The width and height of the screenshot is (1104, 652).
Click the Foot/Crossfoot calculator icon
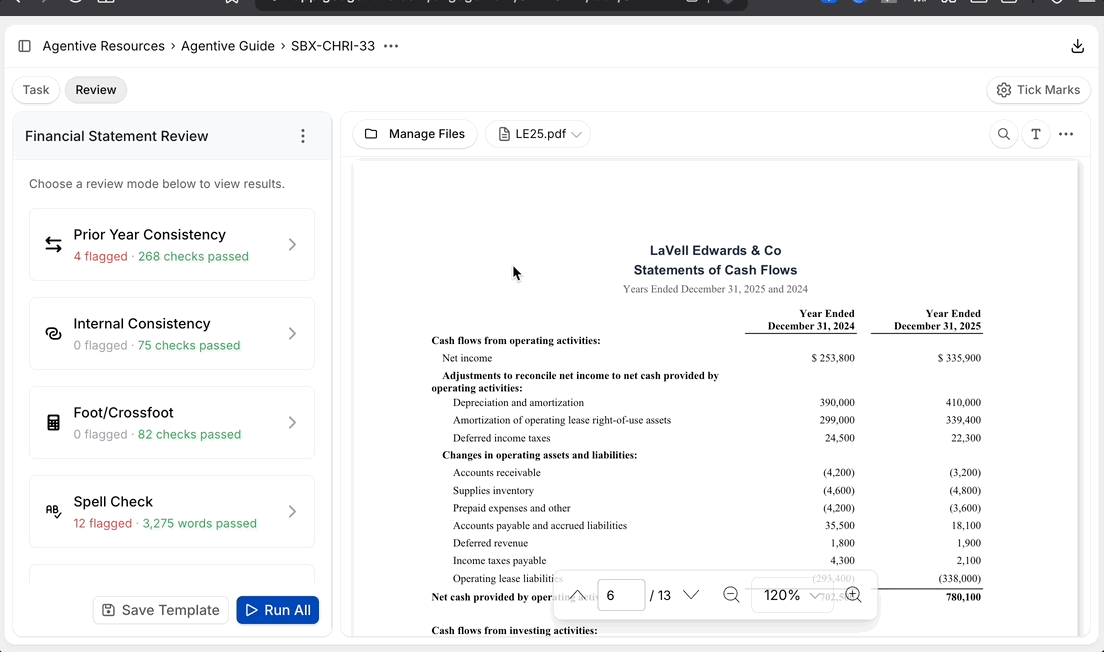click(54, 422)
